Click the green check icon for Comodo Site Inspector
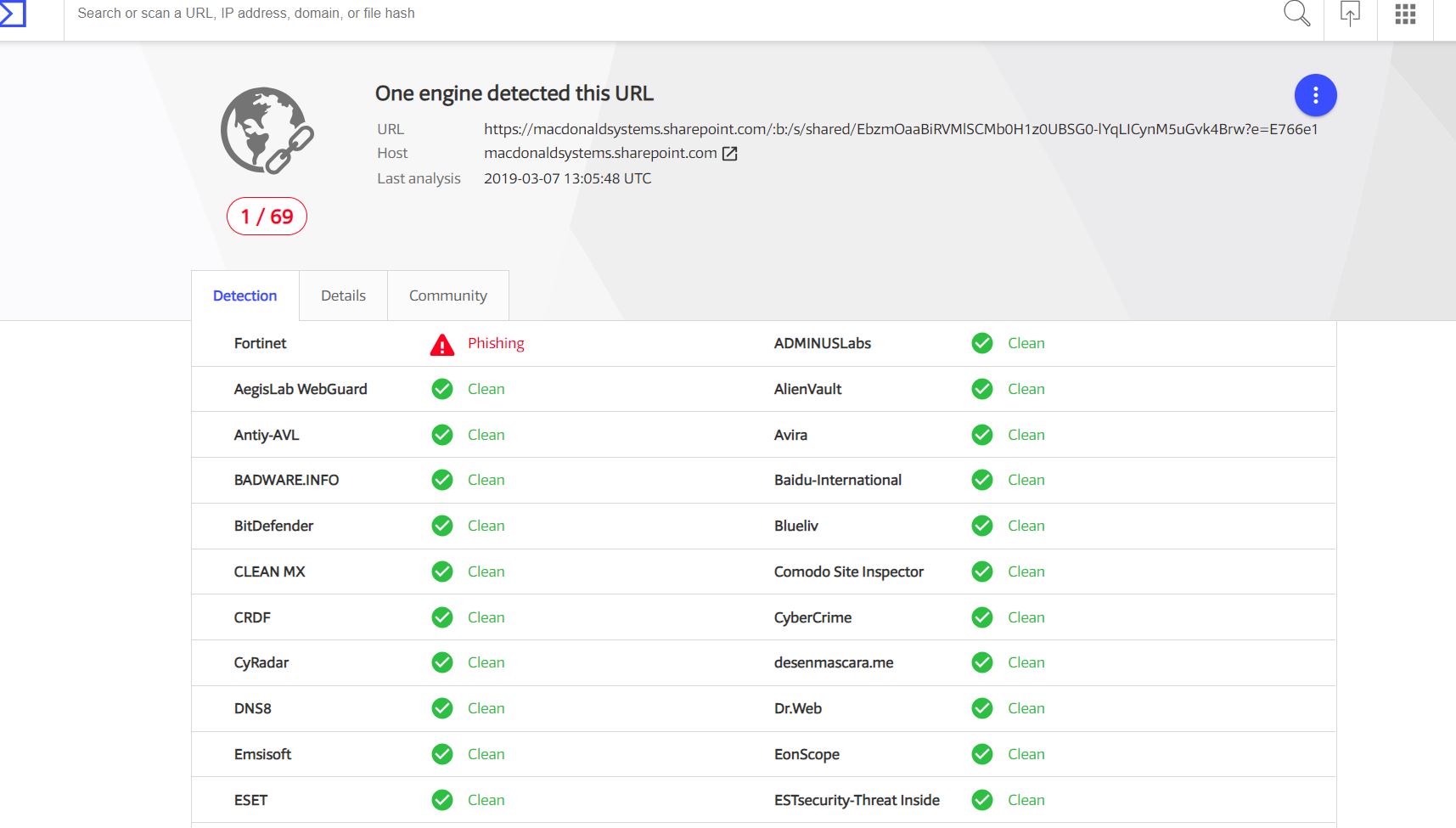This screenshot has height=828, width=1456. click(982, 572)
